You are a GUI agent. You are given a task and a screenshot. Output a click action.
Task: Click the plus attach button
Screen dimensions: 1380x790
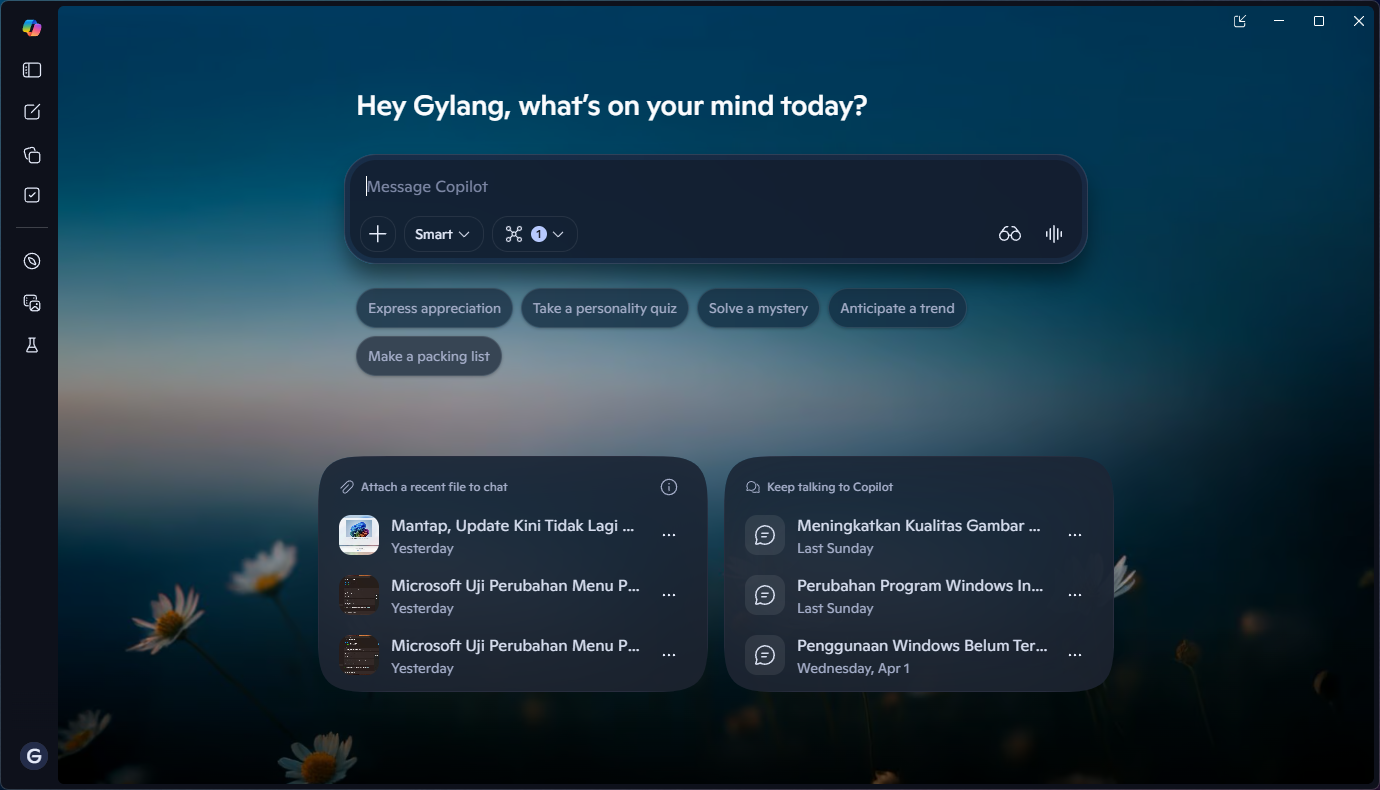(377, 234)
